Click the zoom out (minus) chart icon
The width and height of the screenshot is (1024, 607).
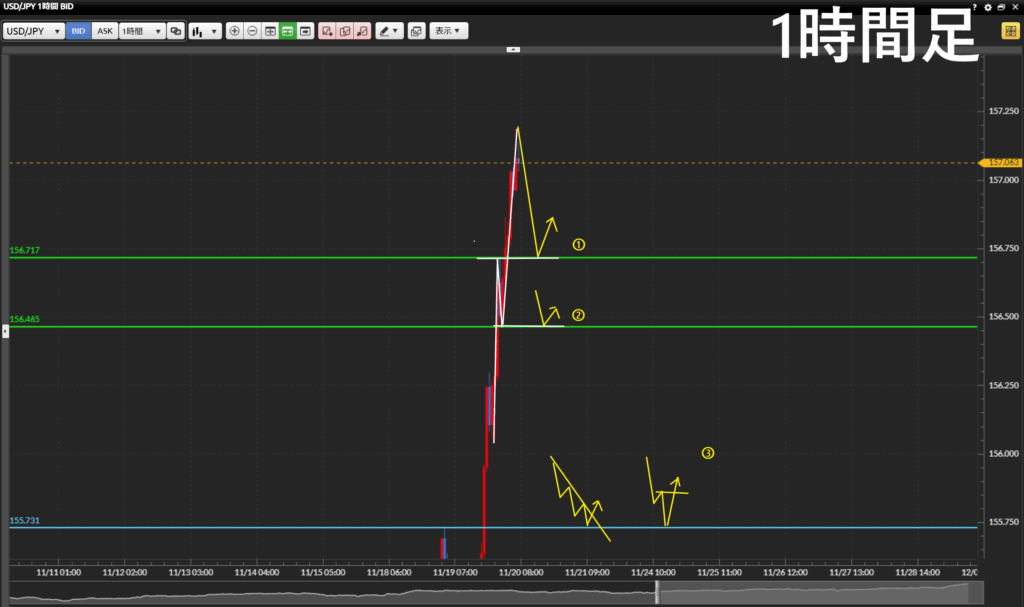252,31
